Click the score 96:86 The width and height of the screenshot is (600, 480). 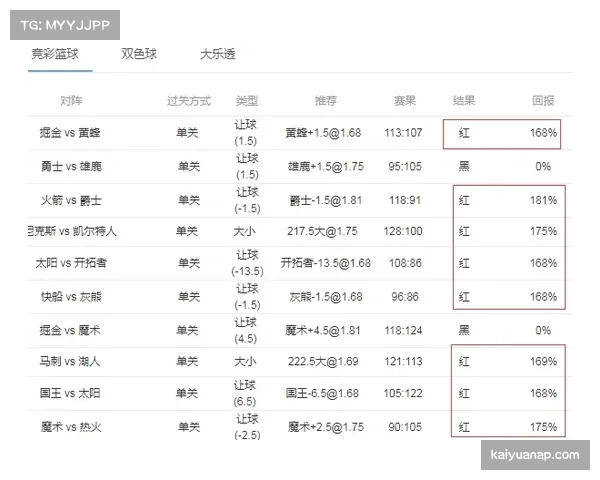pos(405,297)
